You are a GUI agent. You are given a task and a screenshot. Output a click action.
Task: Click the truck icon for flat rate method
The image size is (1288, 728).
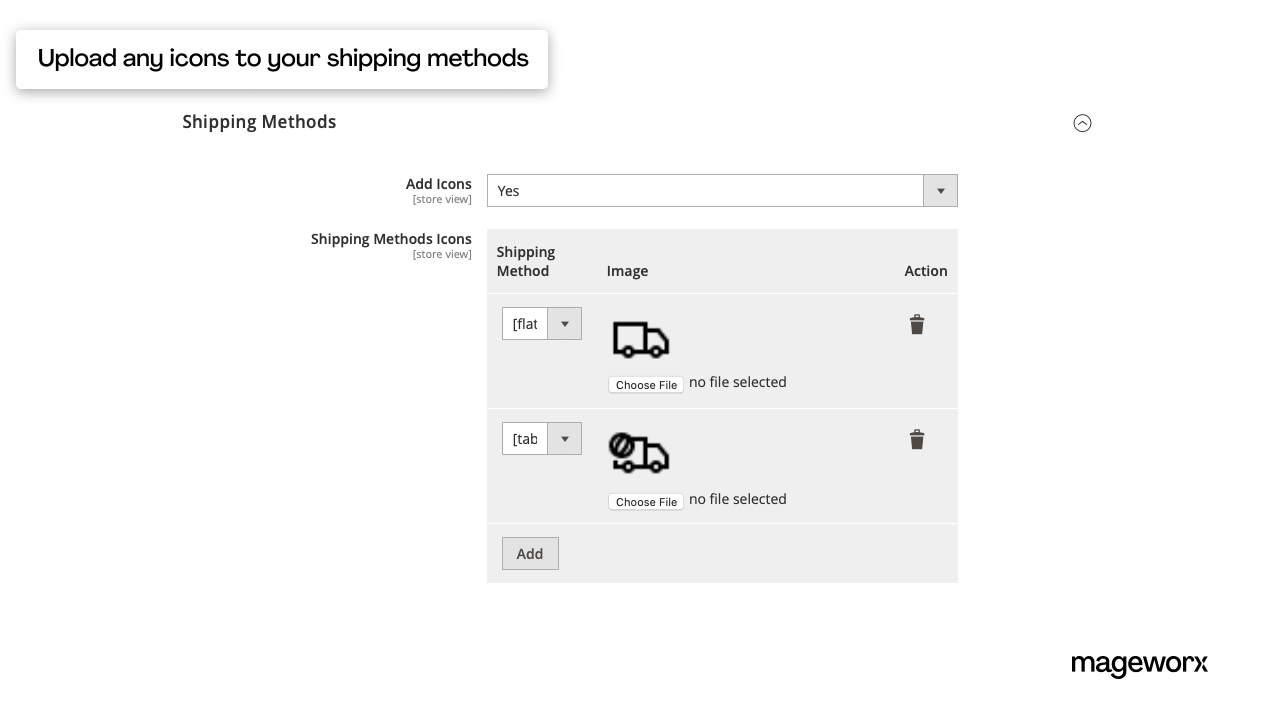click(640, 340)
